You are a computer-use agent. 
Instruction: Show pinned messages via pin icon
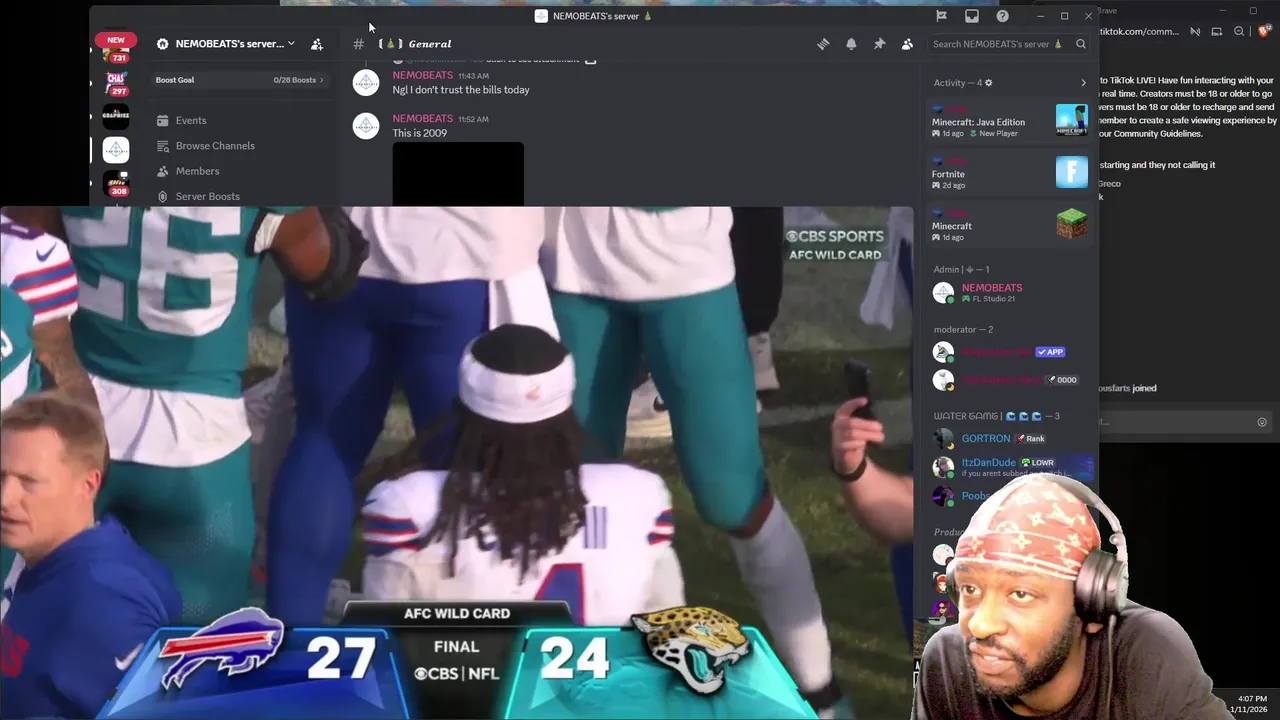tap(879, 44)
